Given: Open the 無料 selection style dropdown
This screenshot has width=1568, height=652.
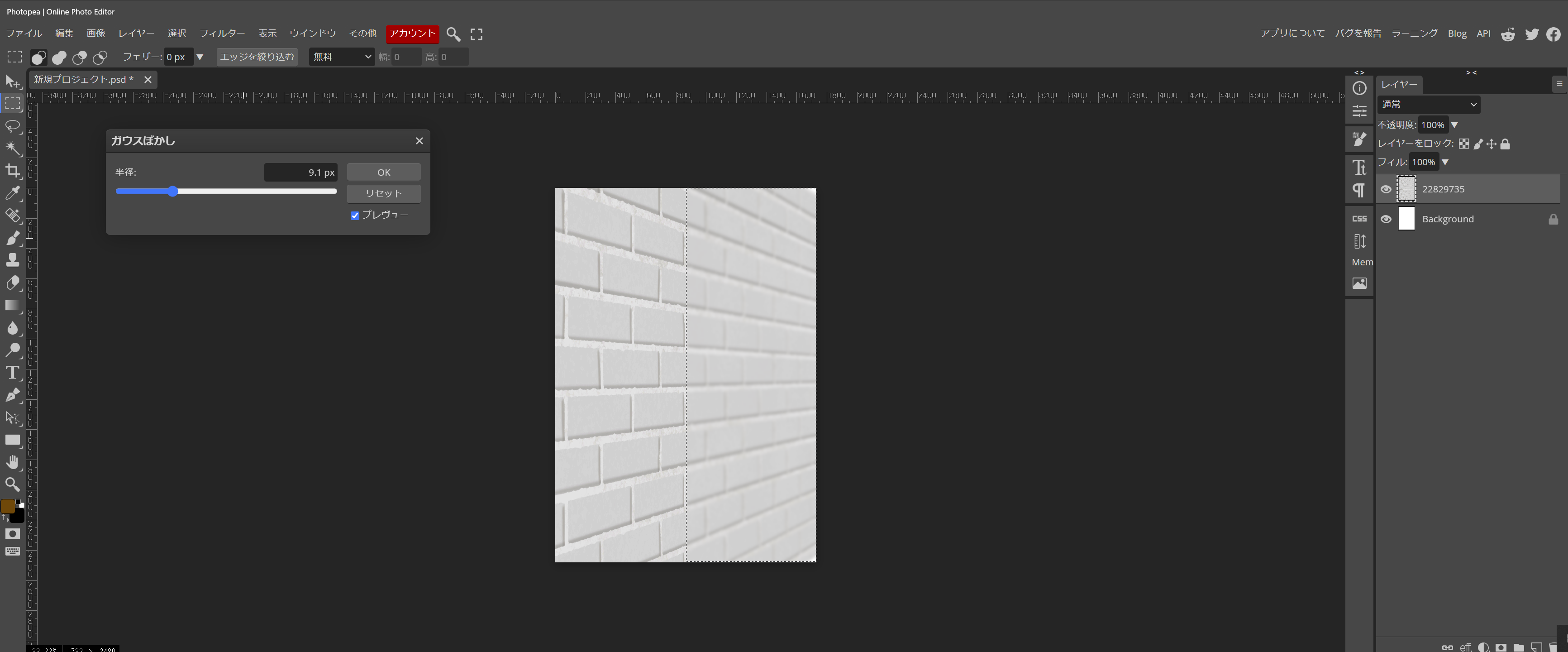Looking at the screenshot, I should (342, 57).
